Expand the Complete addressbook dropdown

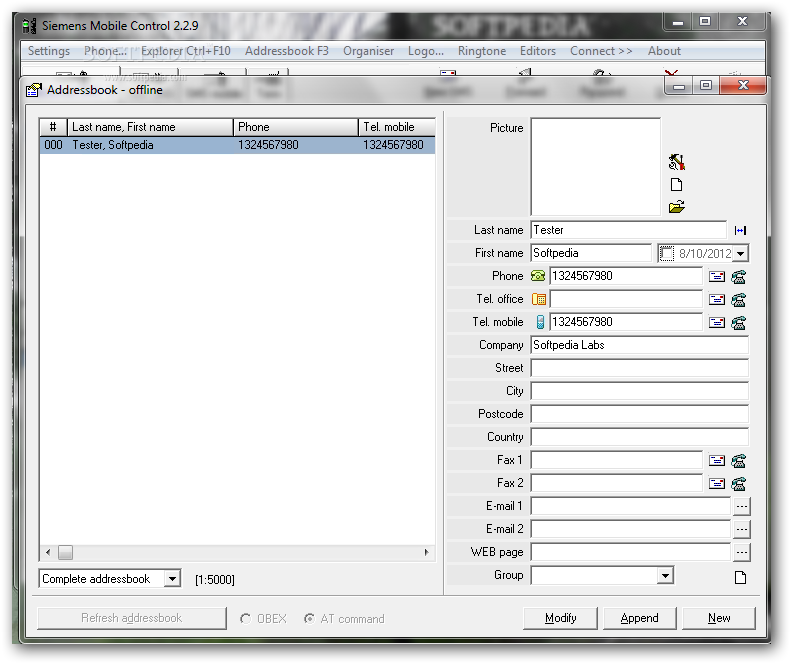pos(172,579)
